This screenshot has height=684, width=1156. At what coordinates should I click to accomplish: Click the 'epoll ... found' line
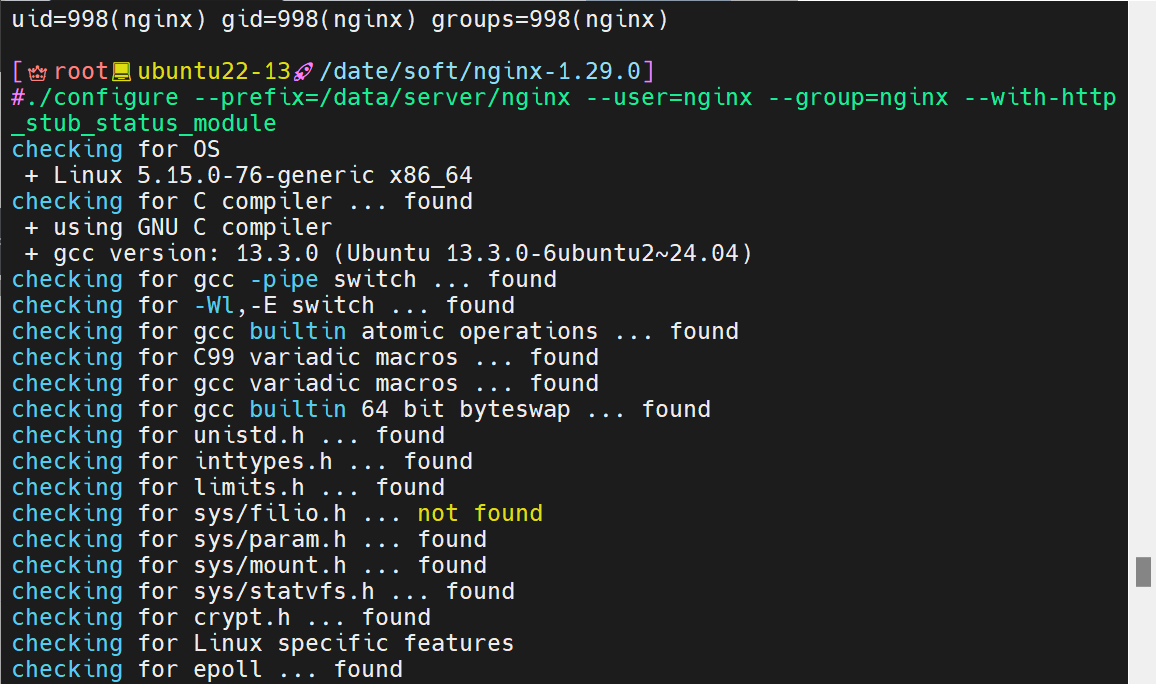click(206, 669)
